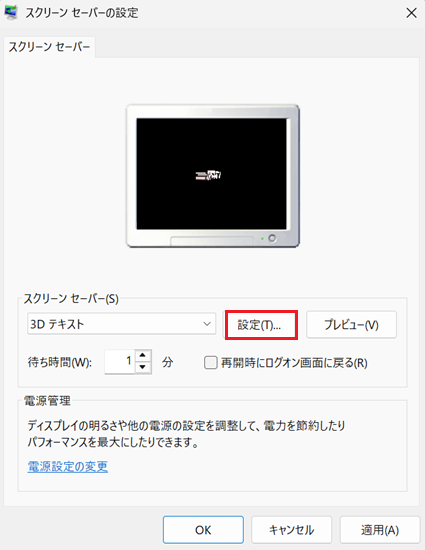Open the 電源設定の変更 link
This screenshot has width=425, height=550.
pos(68,467)
